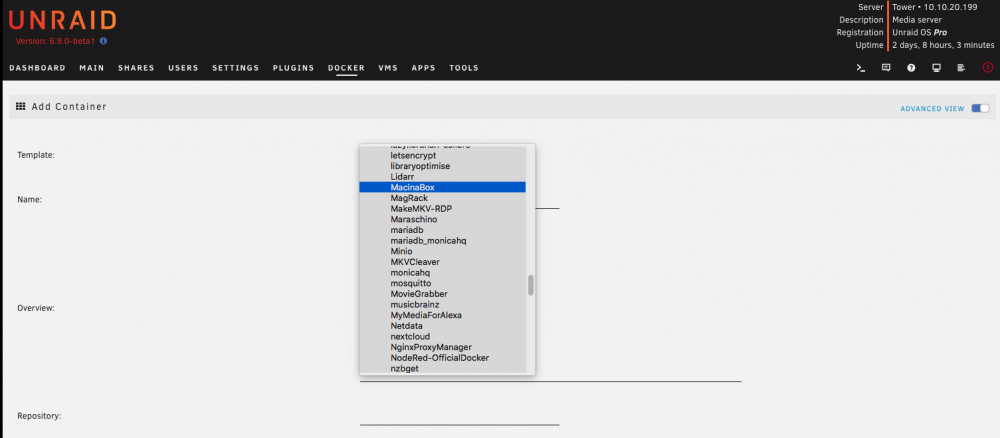The image size is (1000, 438).
Task: Open the Settings menu
Action: tap(235, 68)
